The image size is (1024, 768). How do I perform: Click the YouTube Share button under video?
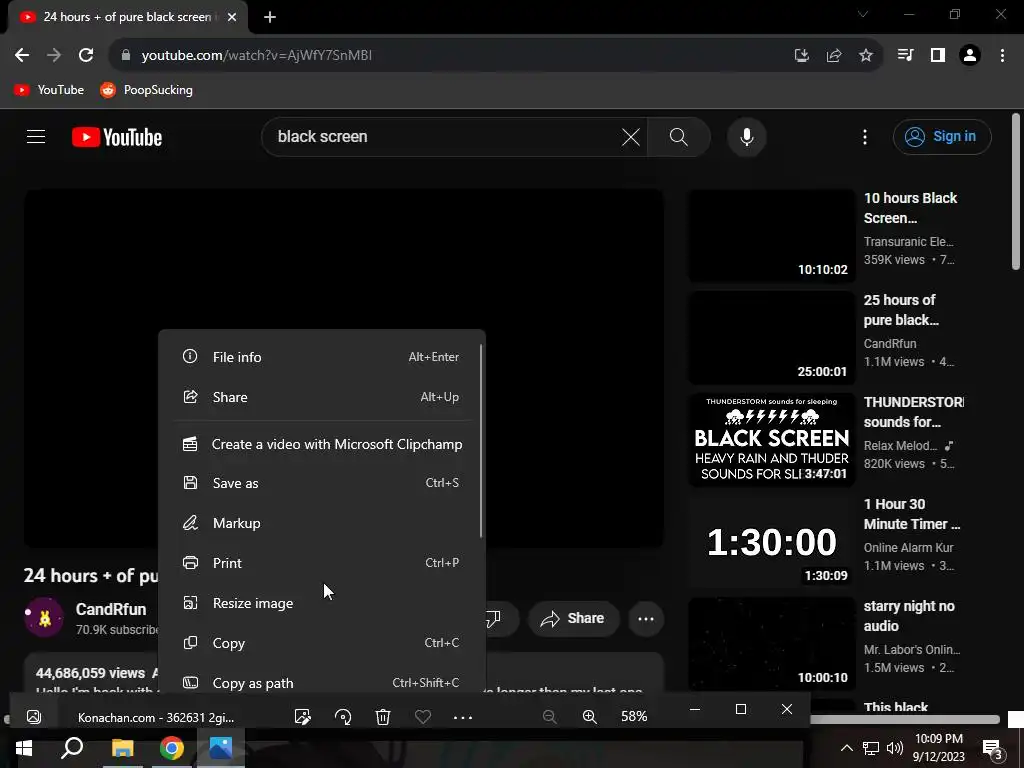coord(573,618)
